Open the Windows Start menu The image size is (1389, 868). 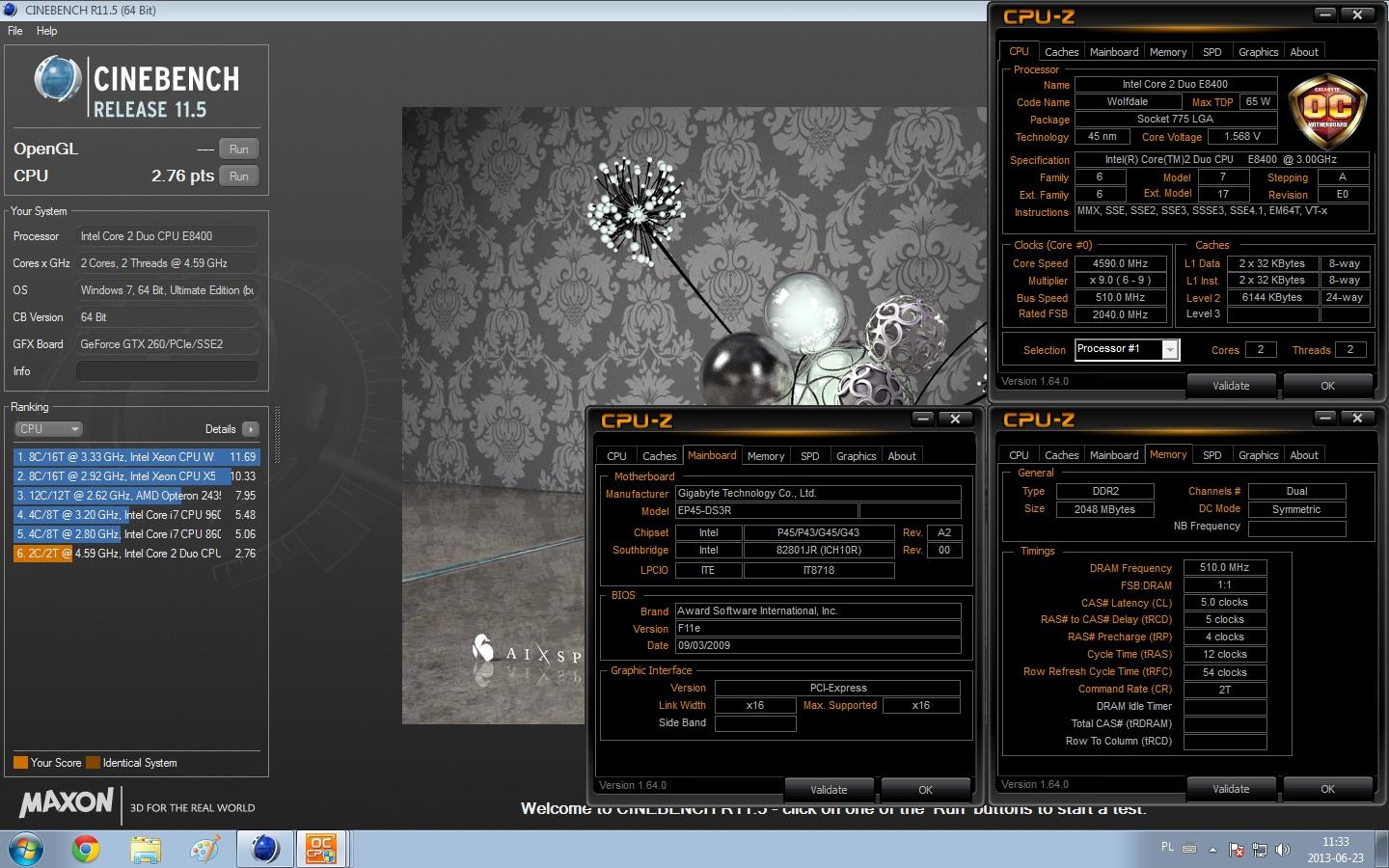[24, 849]
